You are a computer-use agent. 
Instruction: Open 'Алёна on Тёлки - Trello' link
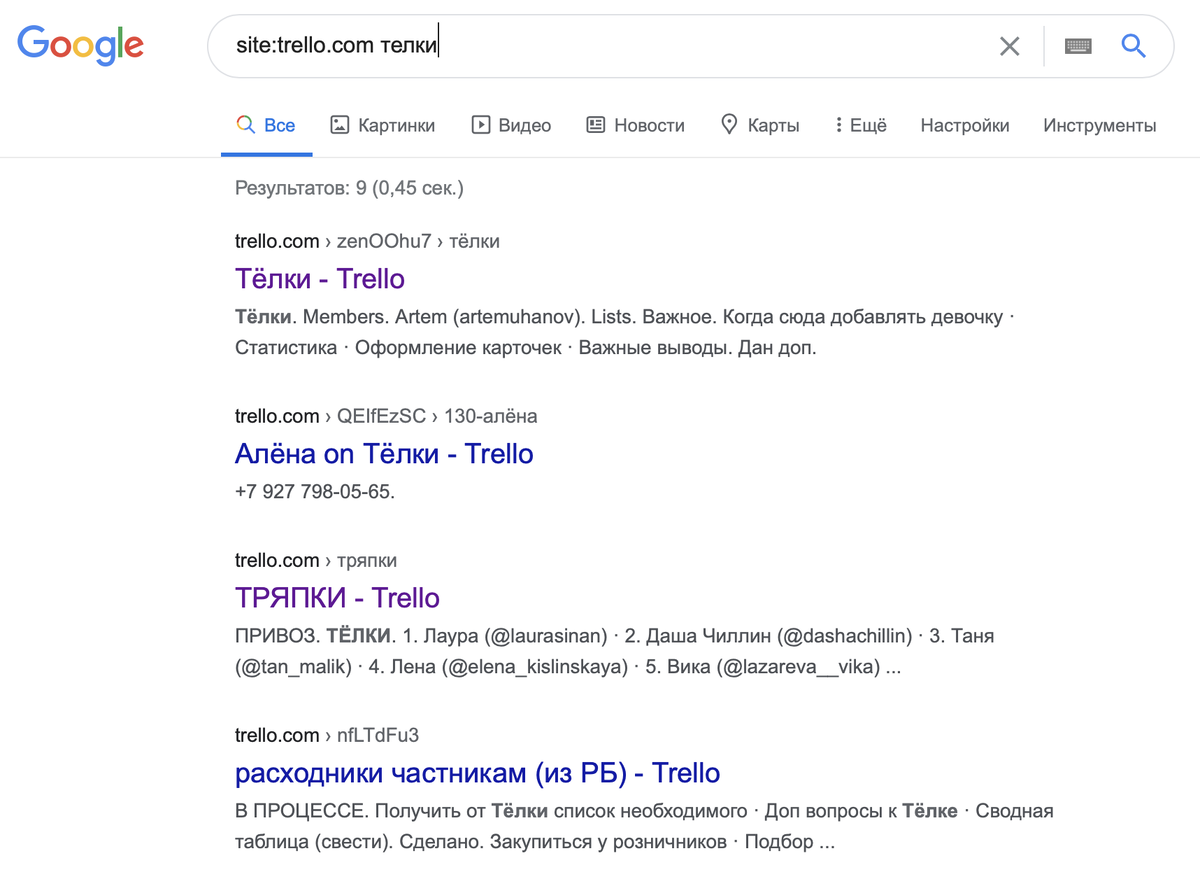[x=384, y=454]
